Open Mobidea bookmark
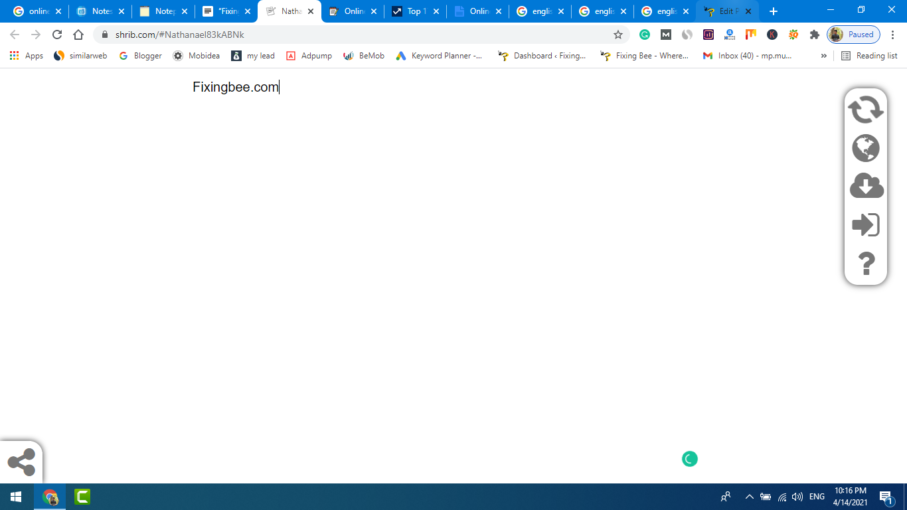Screen dimensions: 907x510 [x=196, y=56]
